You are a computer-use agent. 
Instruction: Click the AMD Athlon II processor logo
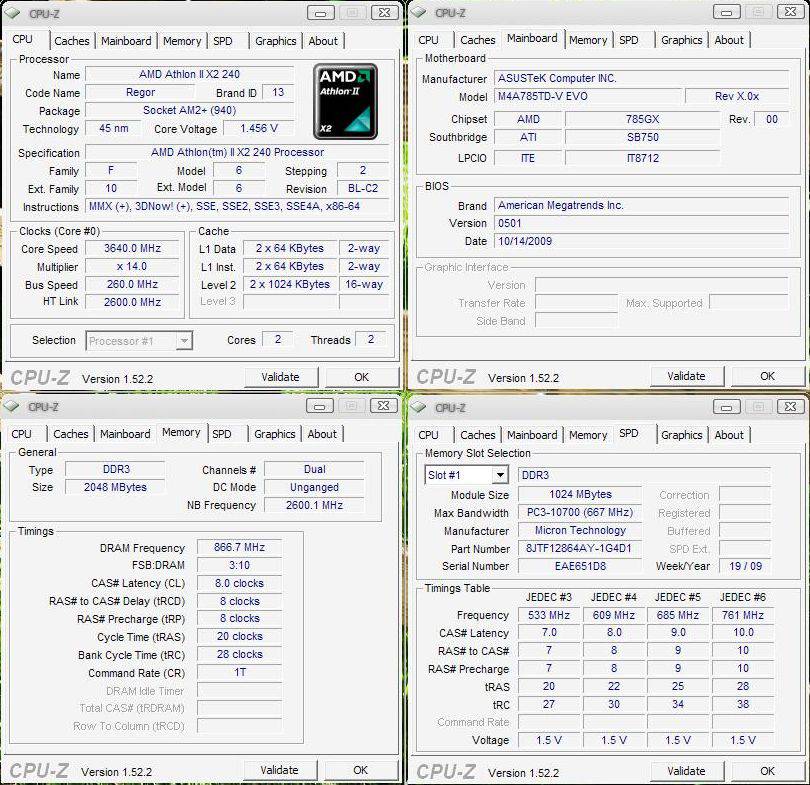[x=346, y=101]
